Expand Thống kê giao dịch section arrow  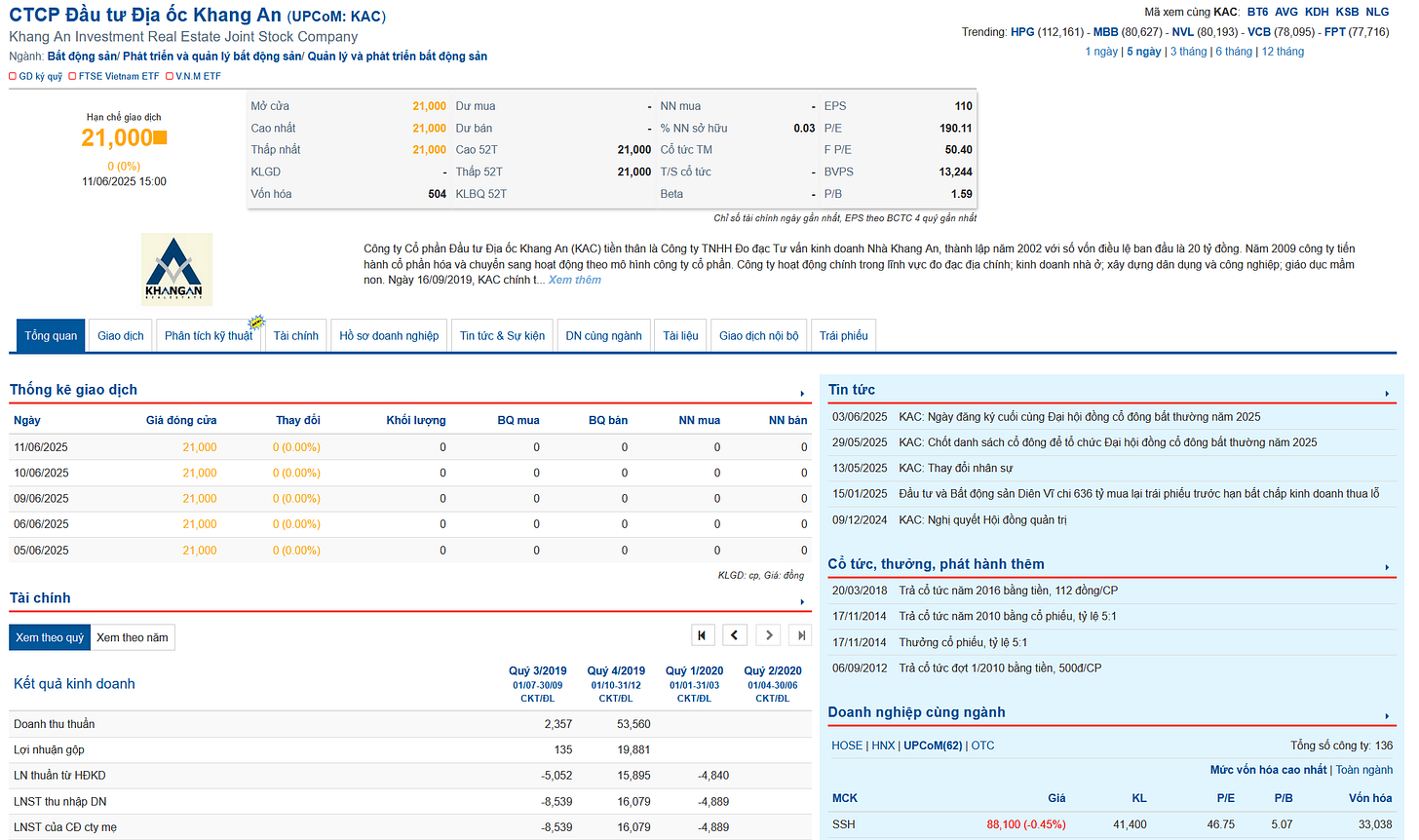pos(802,394)
